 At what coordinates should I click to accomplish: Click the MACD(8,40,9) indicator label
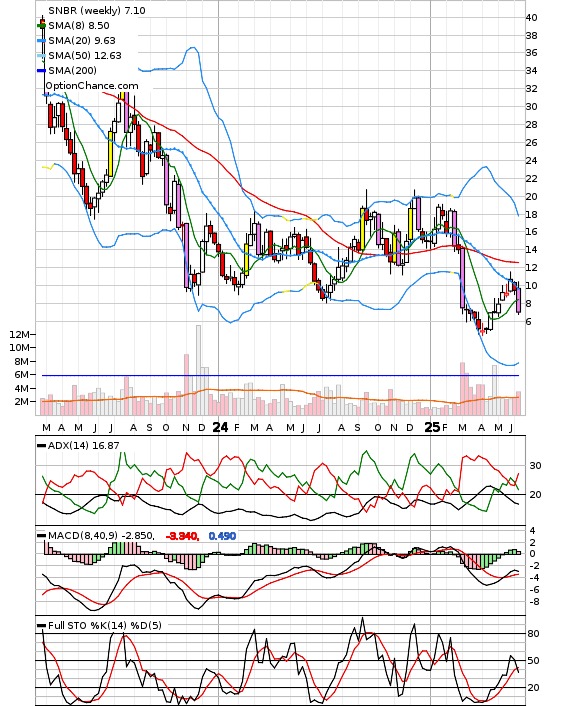coord(101,535)
